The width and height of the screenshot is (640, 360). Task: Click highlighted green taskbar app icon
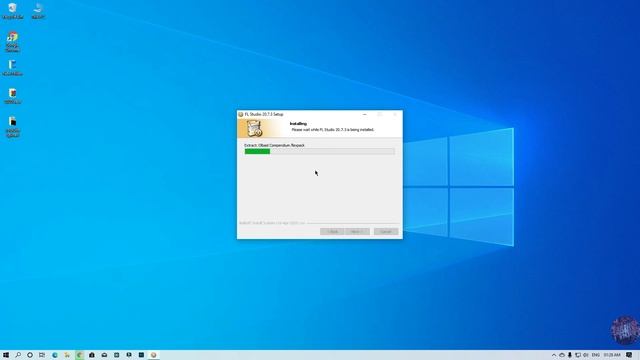point(80,355)
